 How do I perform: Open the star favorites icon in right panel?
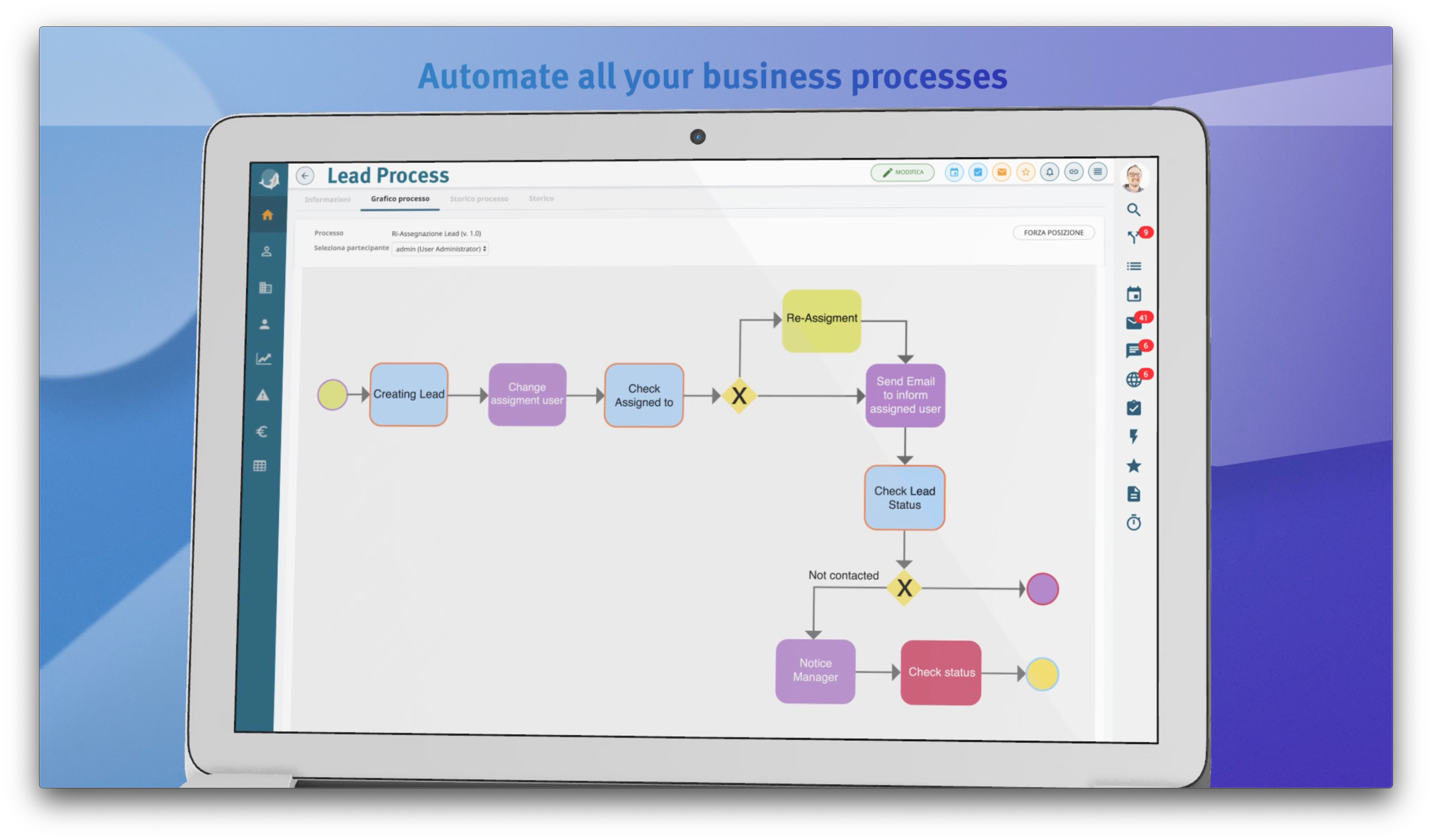1134,466
